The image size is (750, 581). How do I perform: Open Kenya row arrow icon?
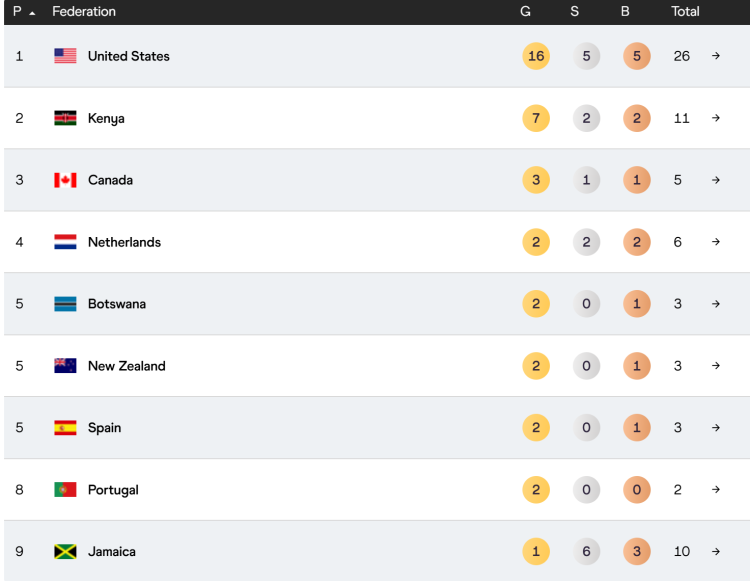[716, 118]
